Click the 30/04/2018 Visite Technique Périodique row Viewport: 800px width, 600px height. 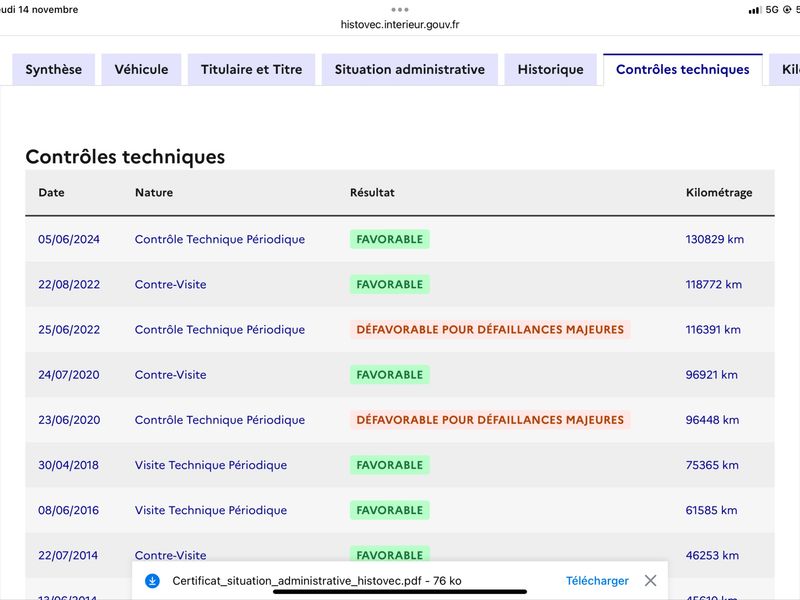[x=400, y=465]
